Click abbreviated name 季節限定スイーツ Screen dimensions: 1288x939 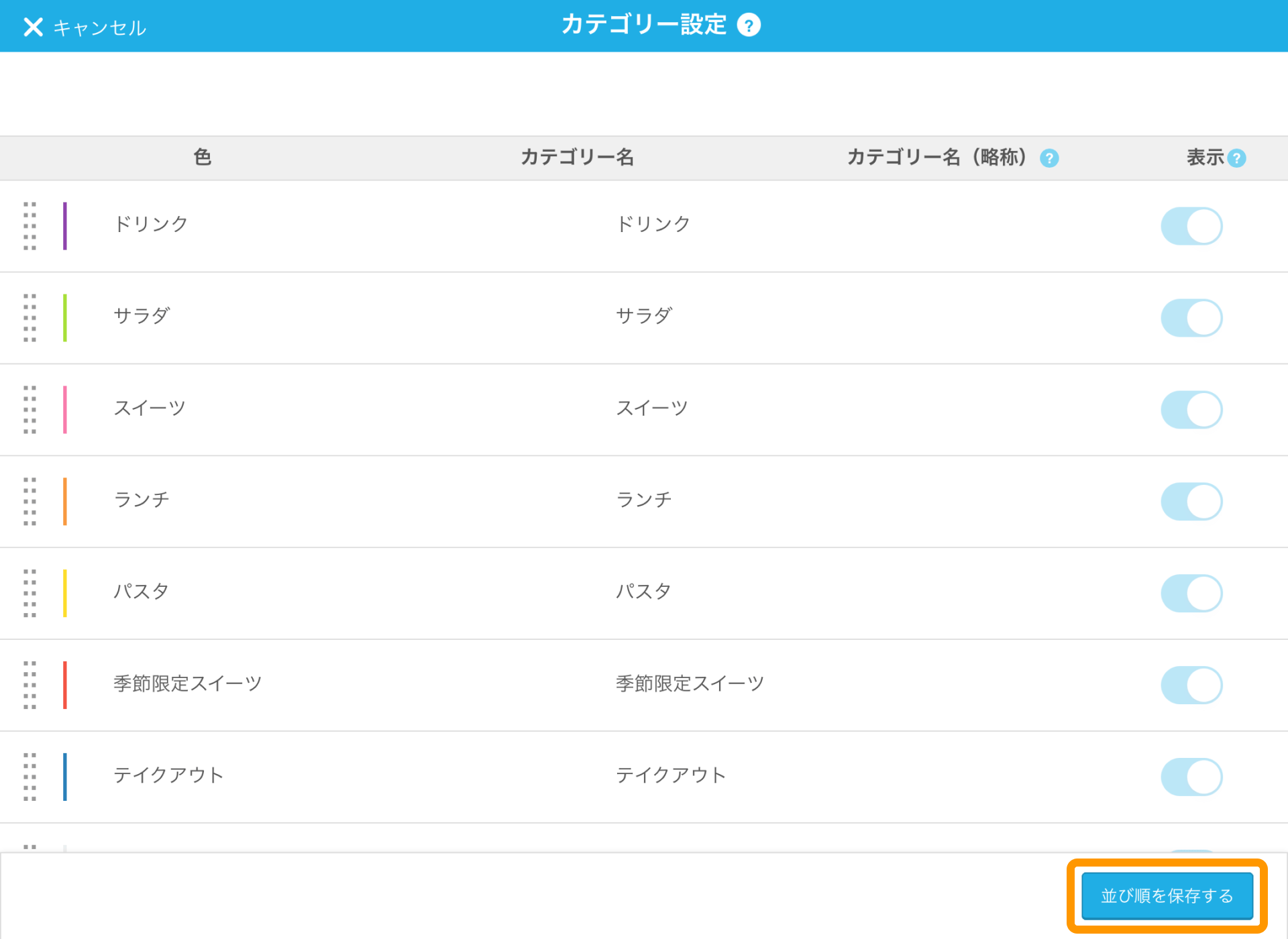(x=690, y=683)
